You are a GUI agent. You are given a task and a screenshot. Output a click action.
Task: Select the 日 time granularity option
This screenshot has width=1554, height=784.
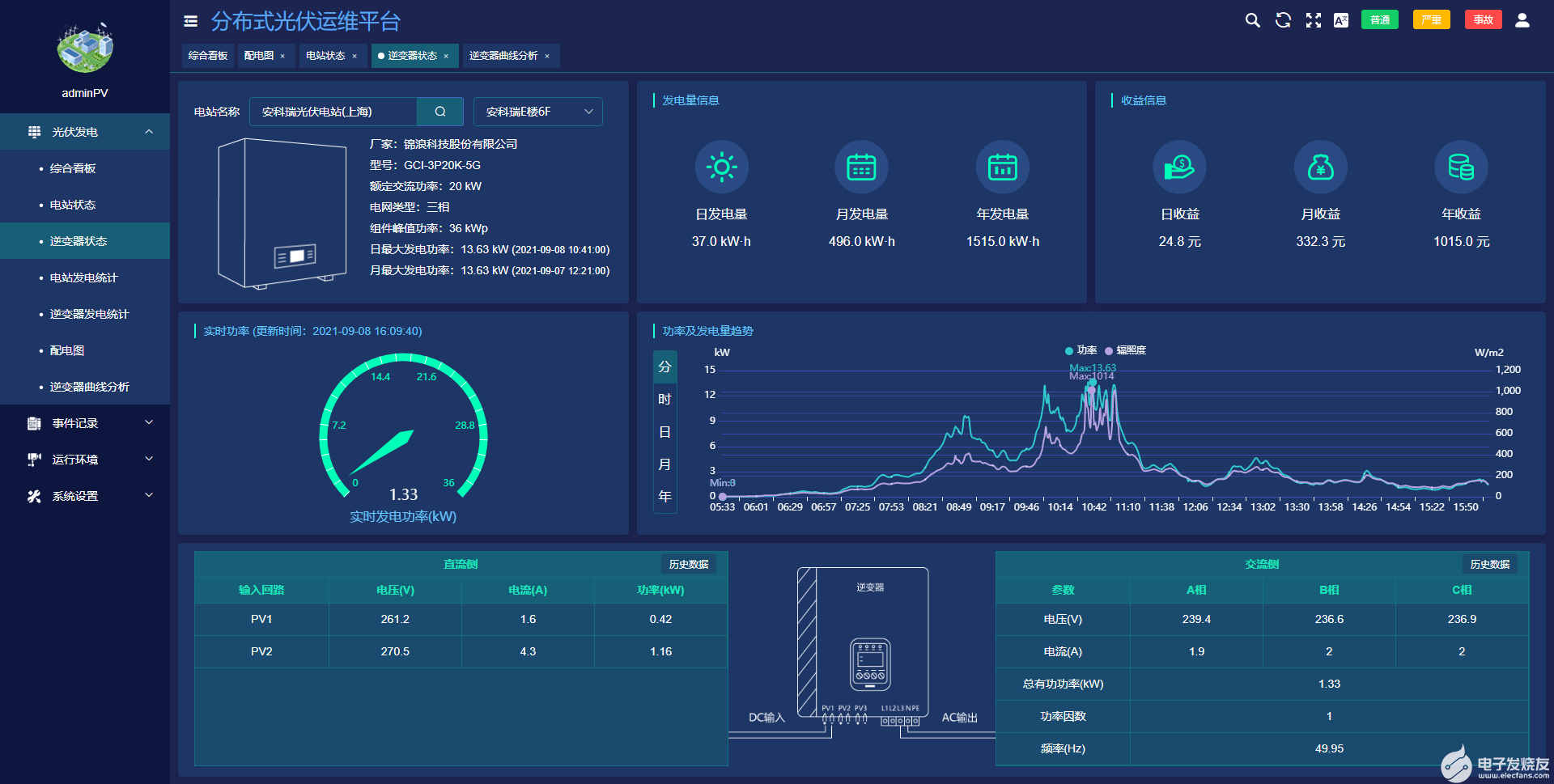coord(664,432)
